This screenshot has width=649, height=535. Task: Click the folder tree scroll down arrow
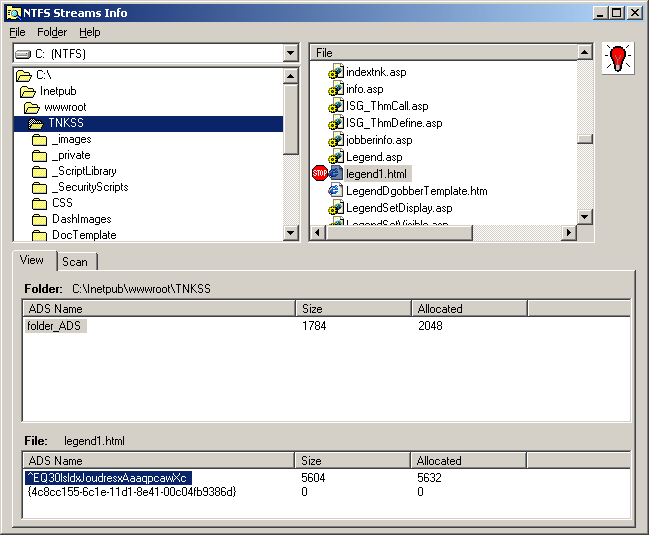(291, 233)
